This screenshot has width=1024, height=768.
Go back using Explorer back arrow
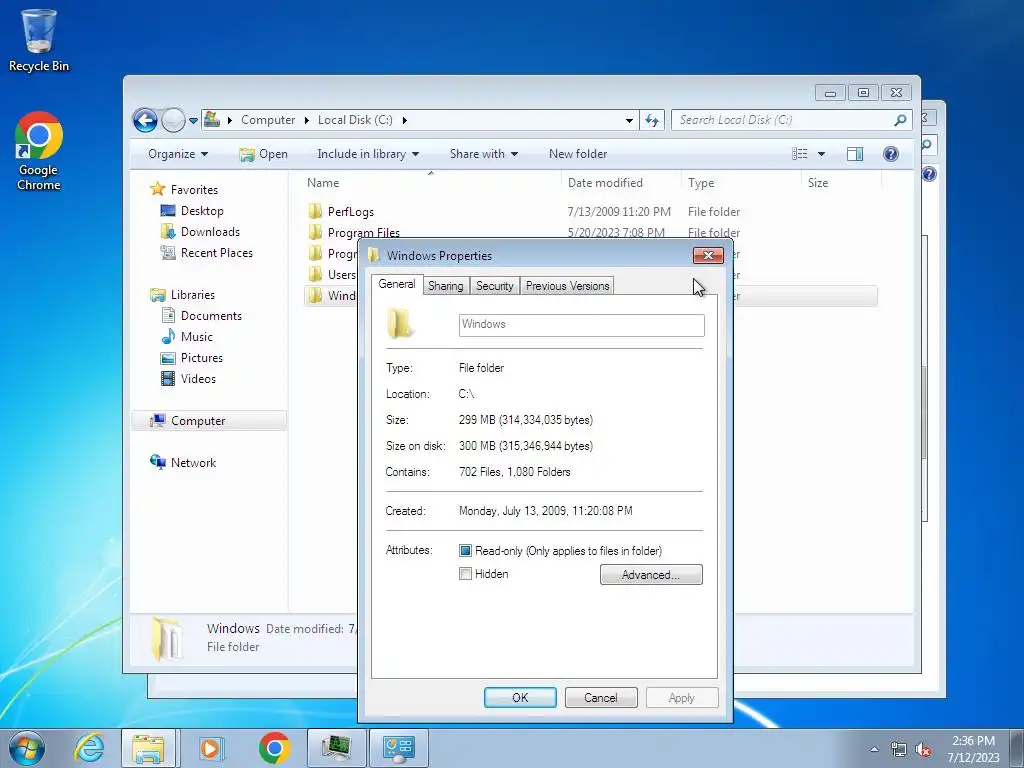coord(145,120)
